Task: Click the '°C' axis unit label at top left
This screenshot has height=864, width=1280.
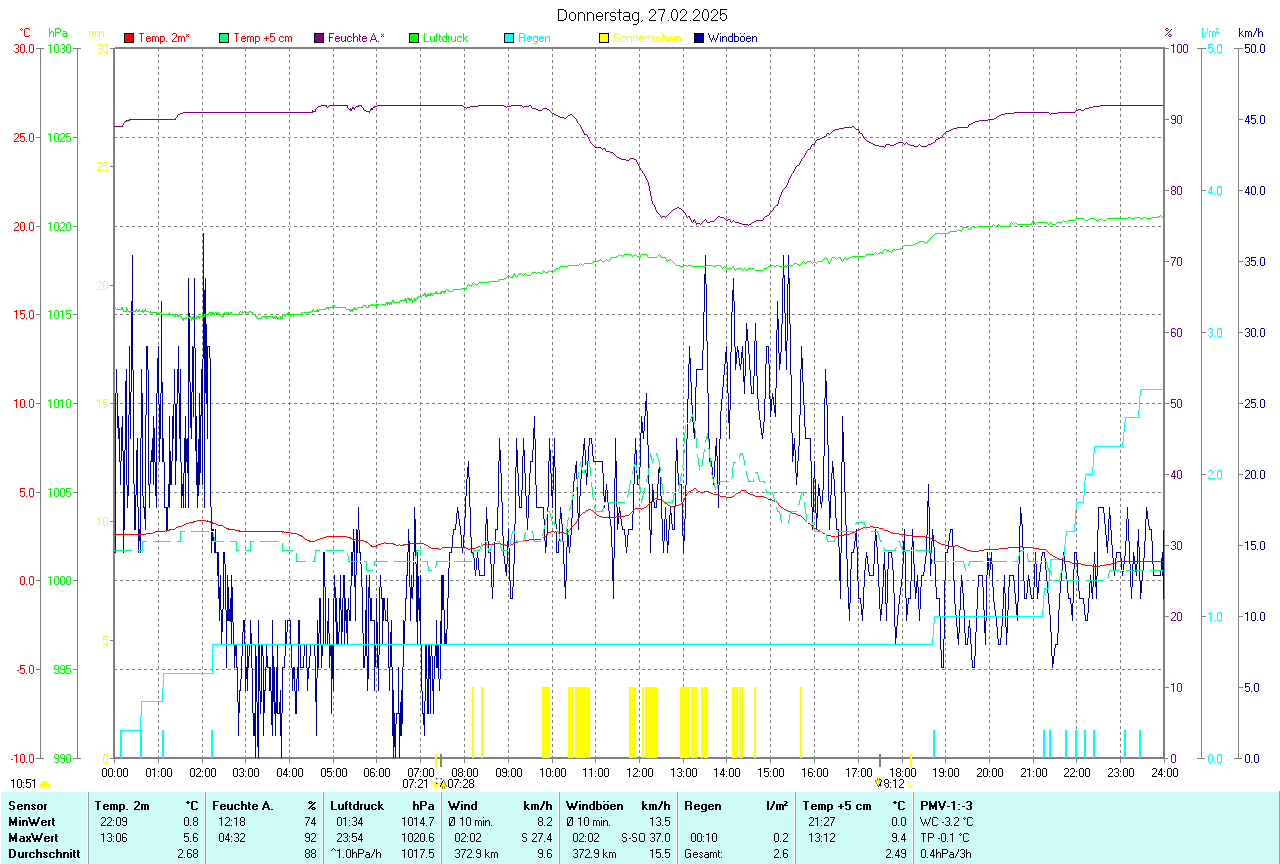Action: pos(25,33)
